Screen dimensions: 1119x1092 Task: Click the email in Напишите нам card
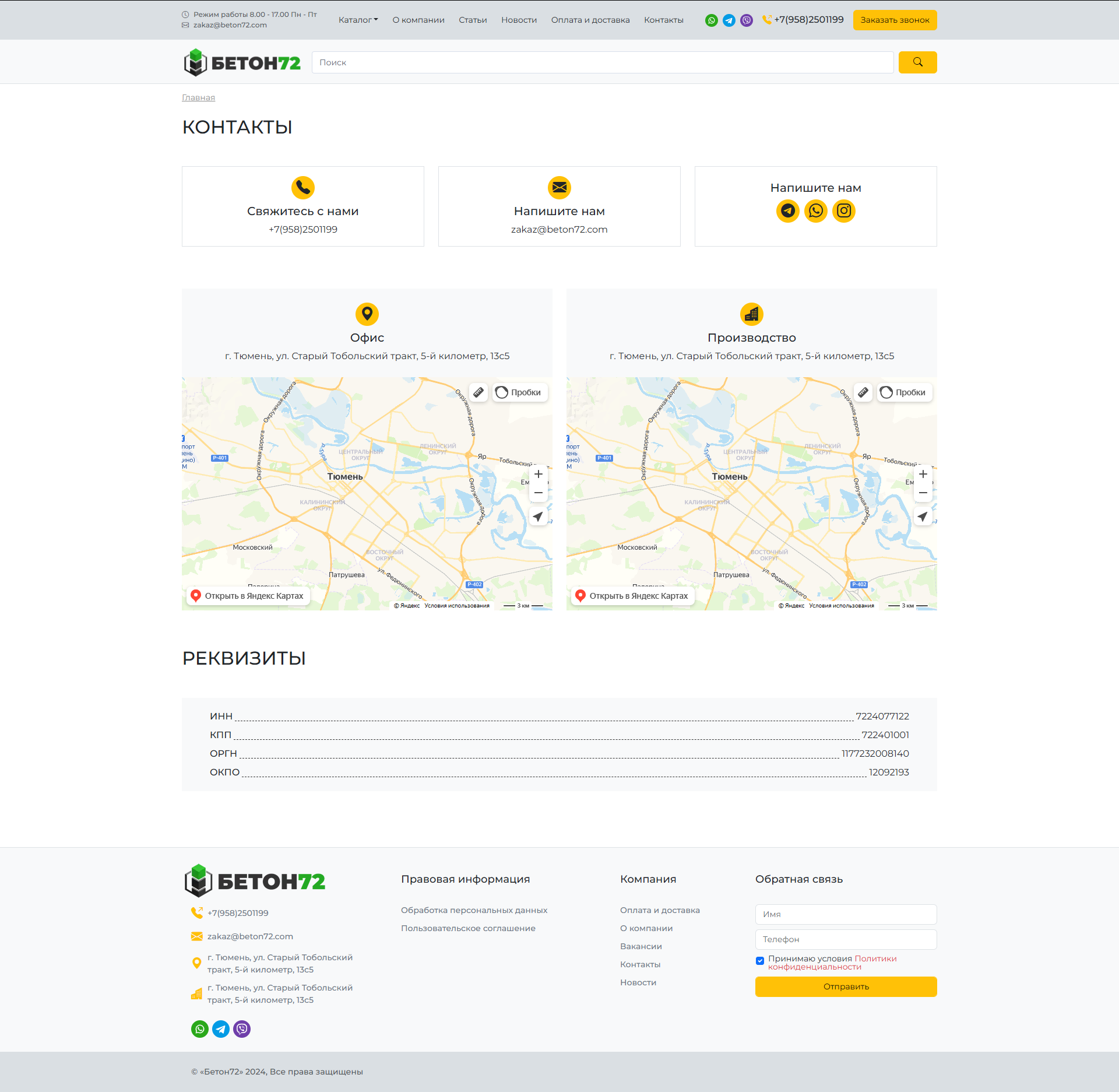pyautogui.click(x=559, y=229)
